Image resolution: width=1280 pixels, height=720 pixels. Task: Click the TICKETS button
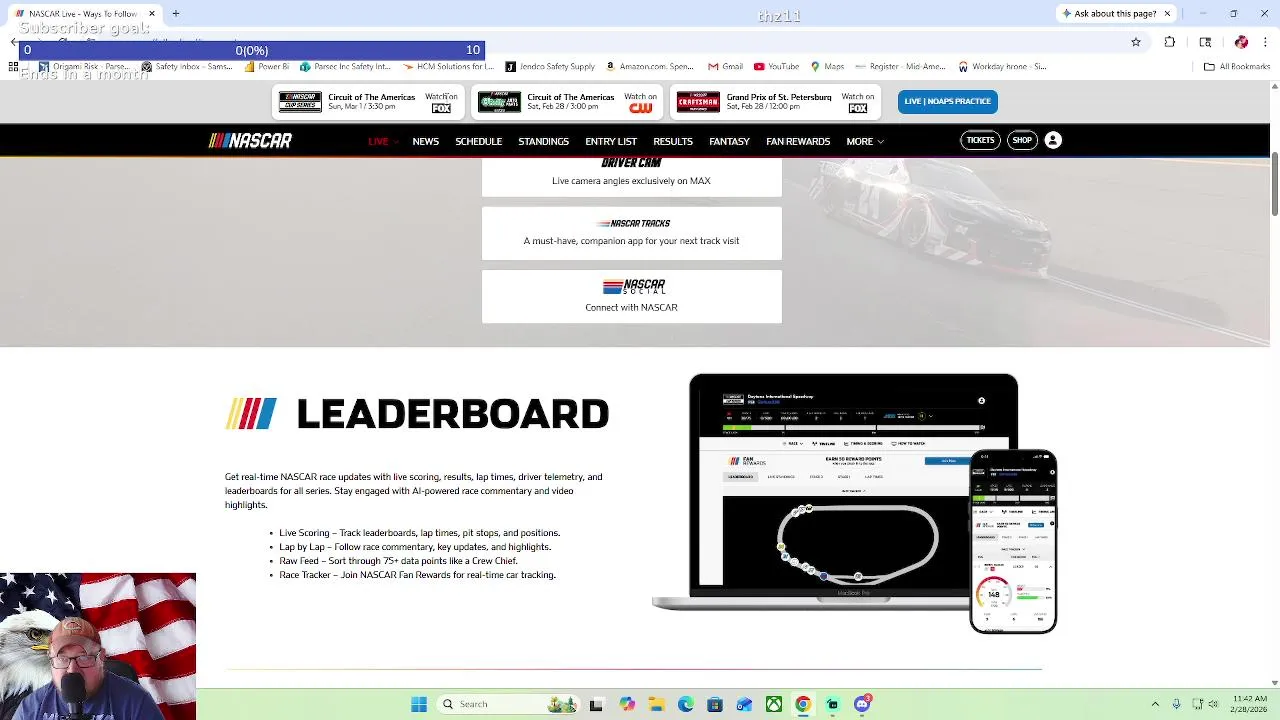(981, 141)
